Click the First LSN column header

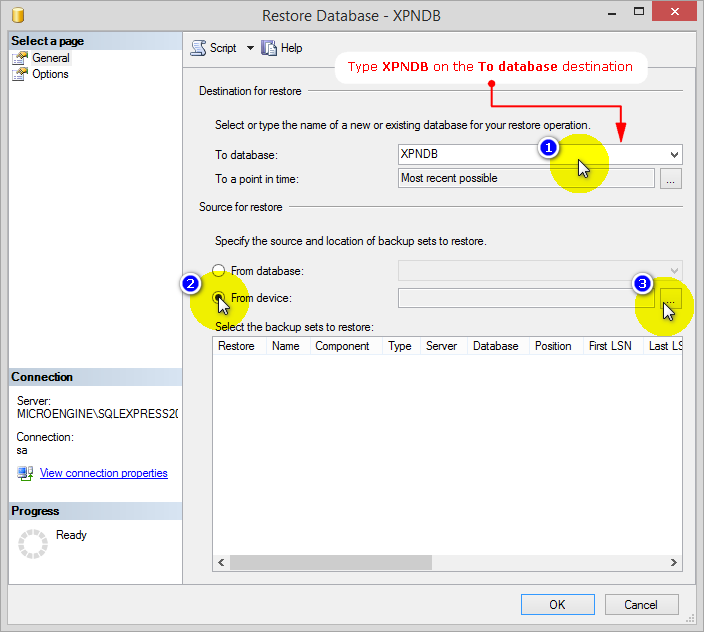tap(610, 346)
